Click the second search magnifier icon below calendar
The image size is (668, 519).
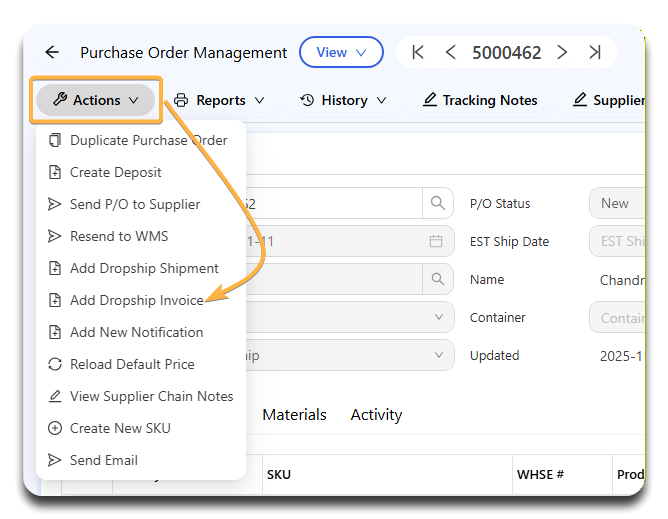click(x=437, y=279)
